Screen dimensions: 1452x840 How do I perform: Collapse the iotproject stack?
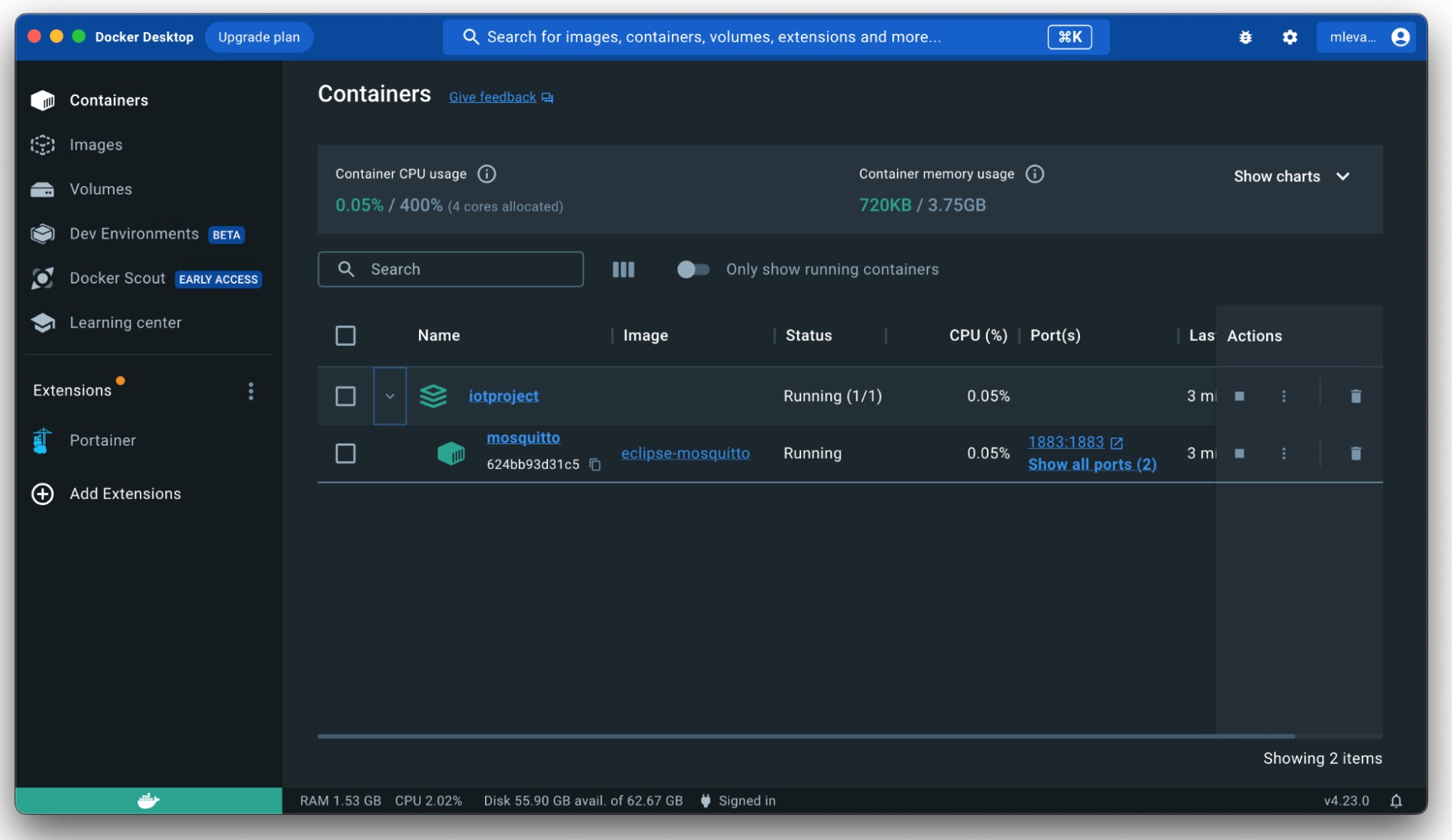click(x=390, y=396)
